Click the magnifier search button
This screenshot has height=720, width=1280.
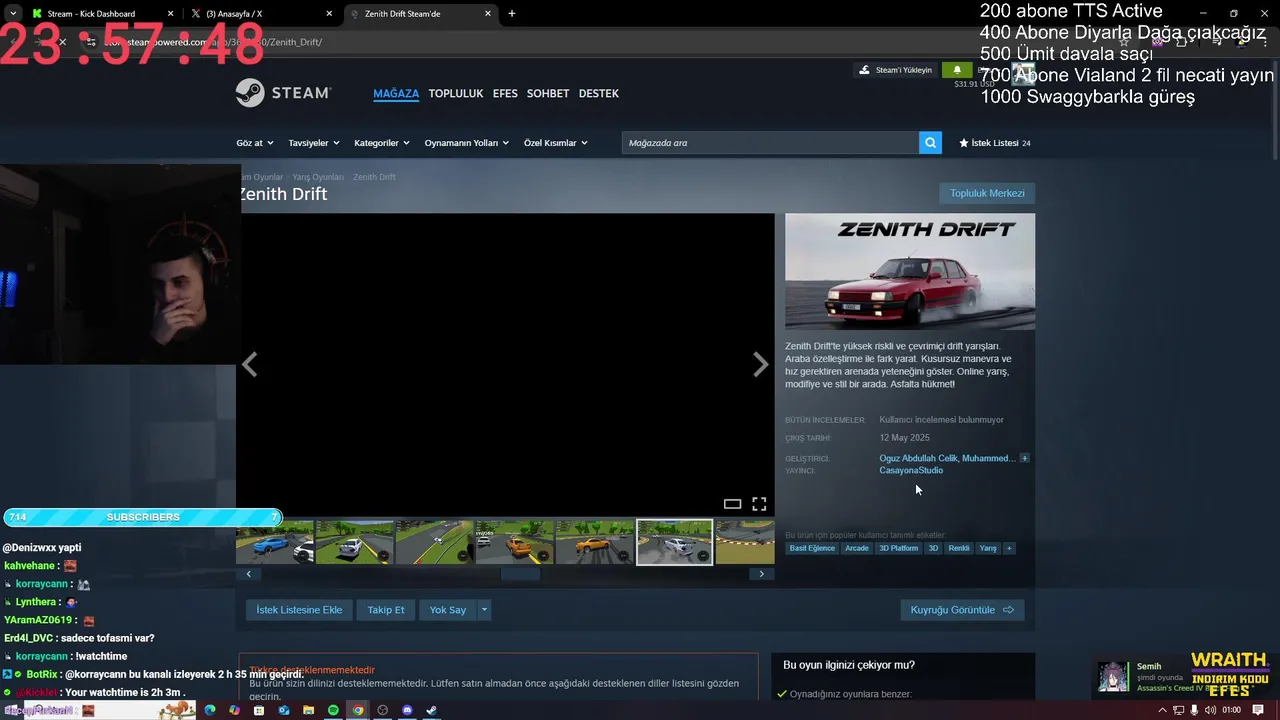931,143
